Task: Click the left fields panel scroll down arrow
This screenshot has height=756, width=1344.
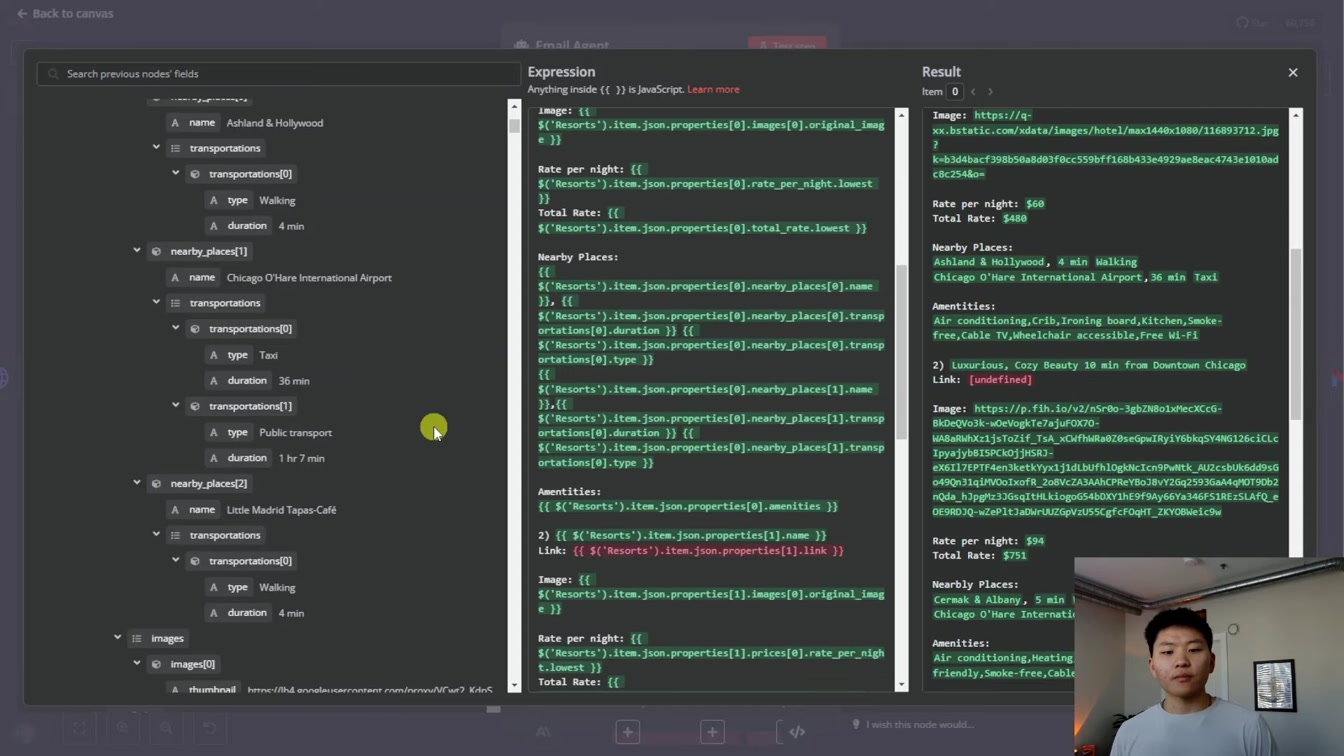Action: [x=514, y=685]
